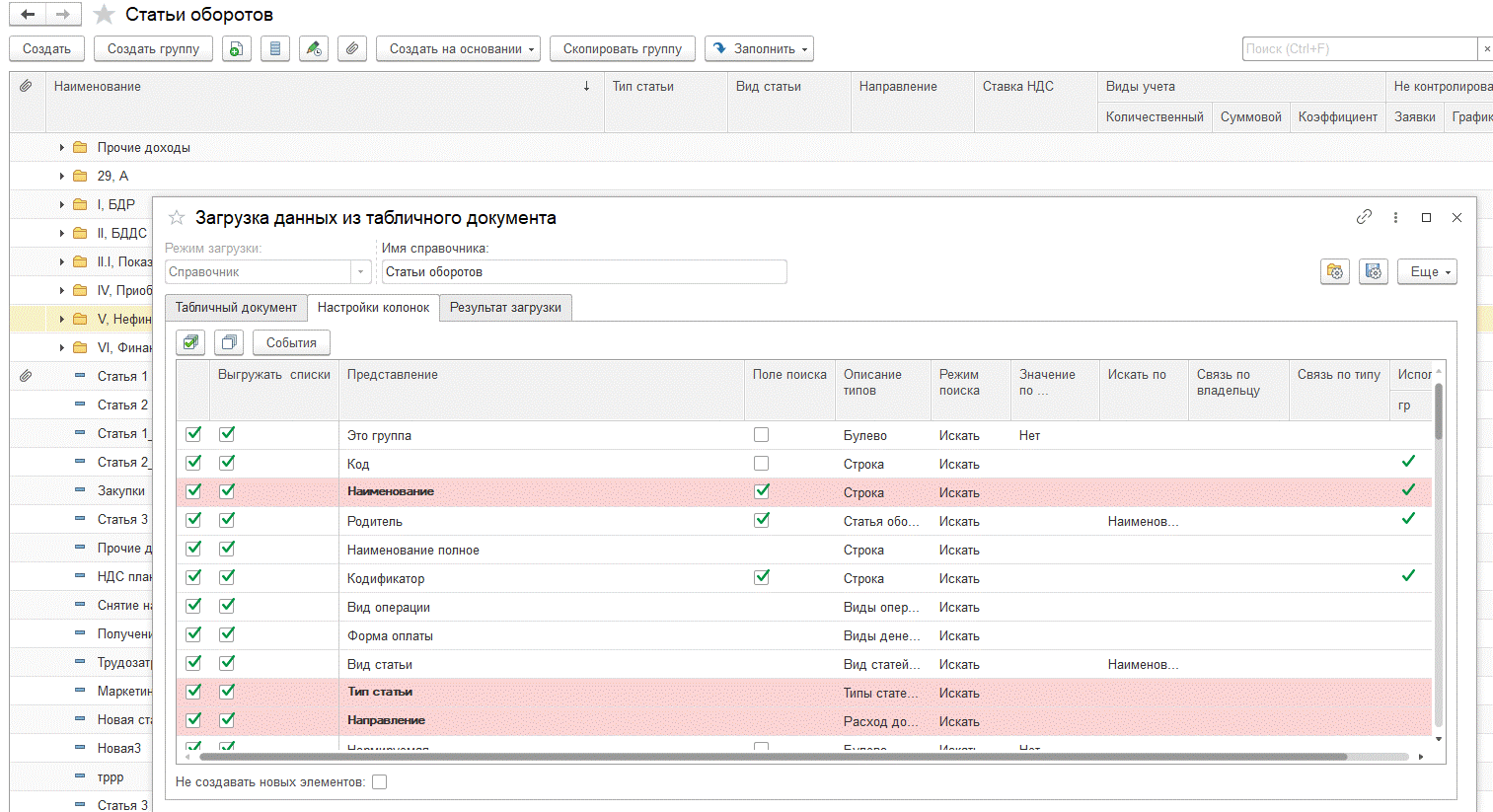Screen dimensions: 1493x812
Task: Click the column settings horizontal scrollbar
Action: [x=772, y=757]
